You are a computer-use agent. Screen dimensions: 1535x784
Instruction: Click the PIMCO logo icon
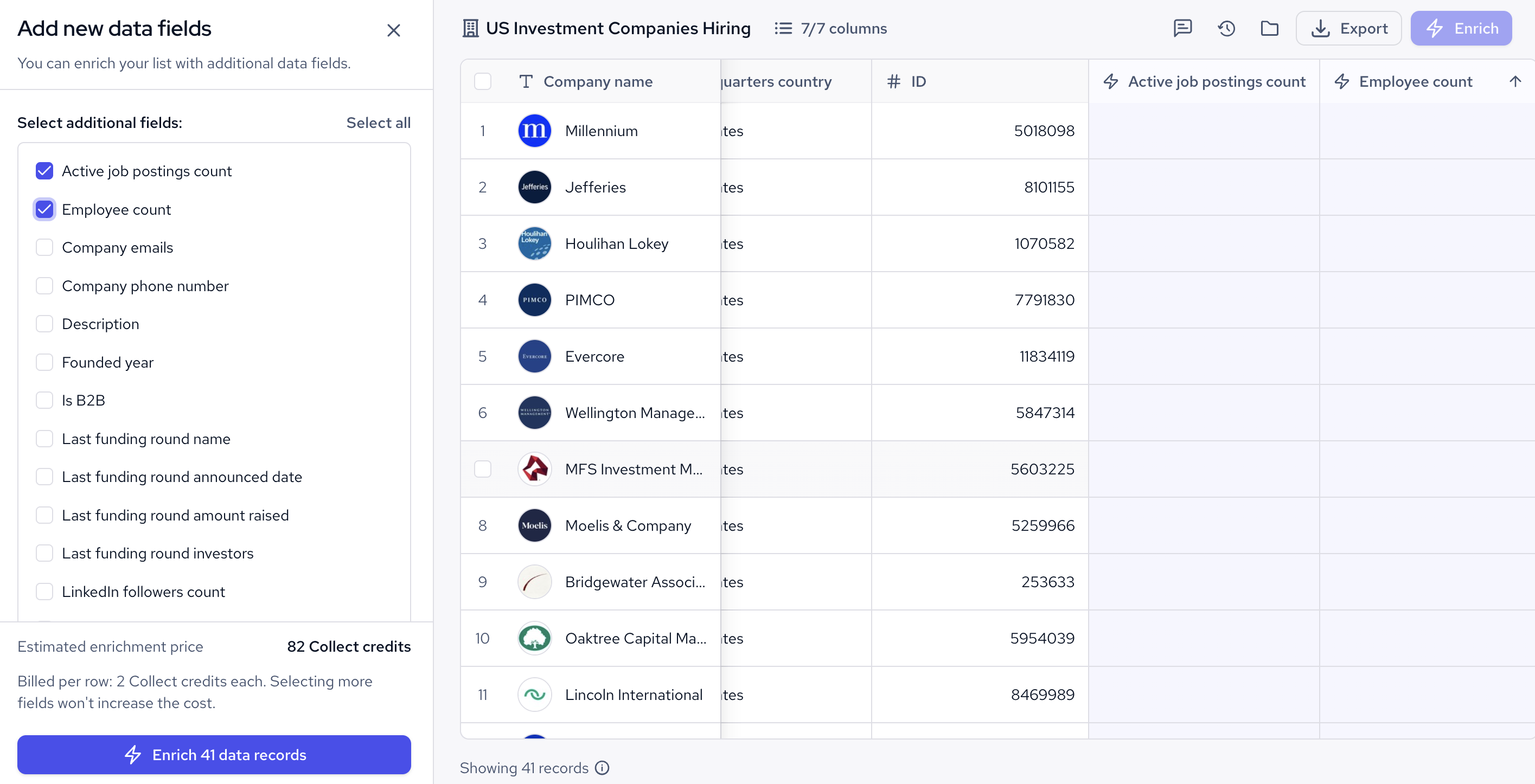click(x=534, y=300)
